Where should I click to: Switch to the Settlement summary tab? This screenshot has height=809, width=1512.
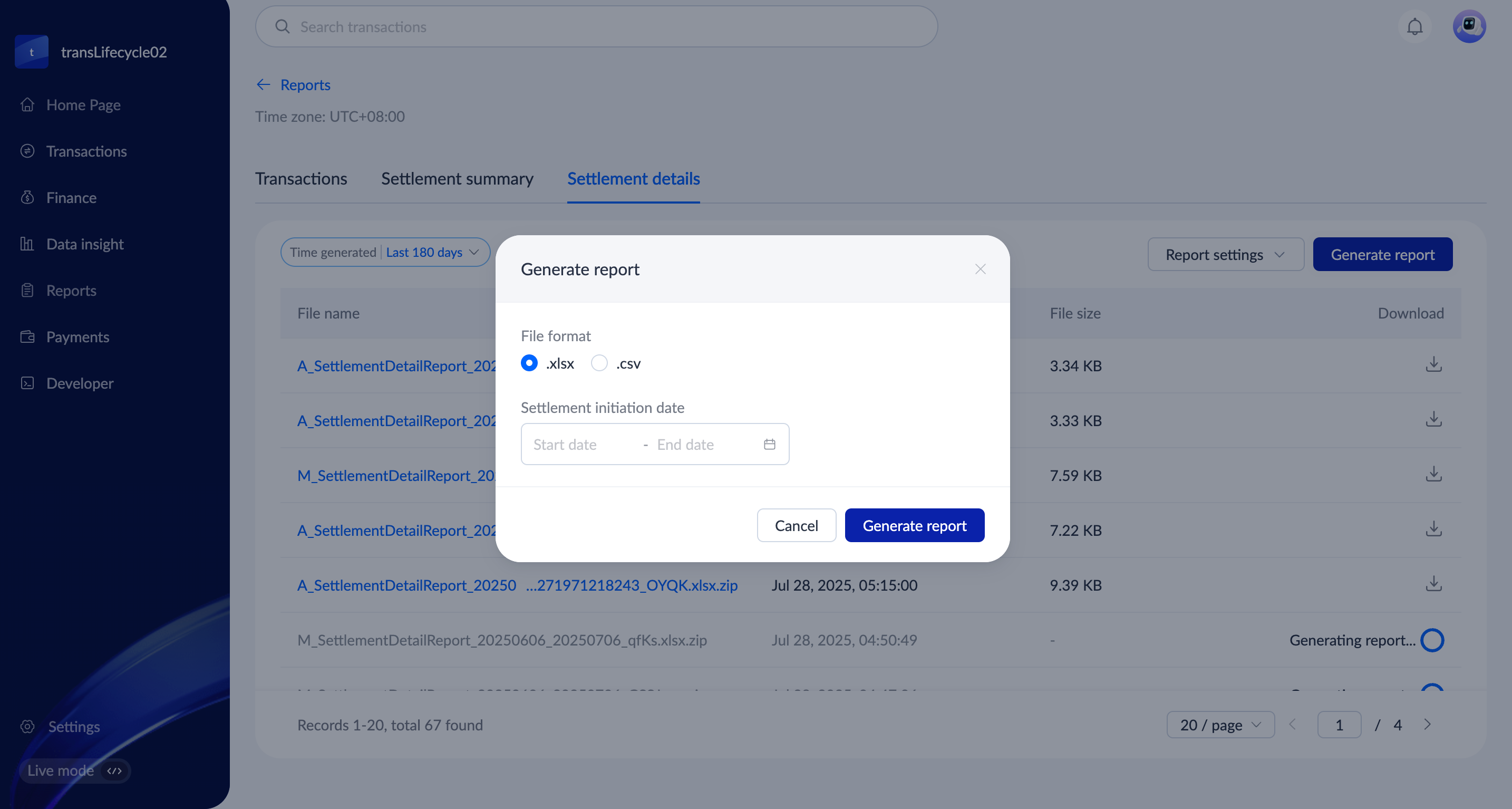(x=457, y=178)
